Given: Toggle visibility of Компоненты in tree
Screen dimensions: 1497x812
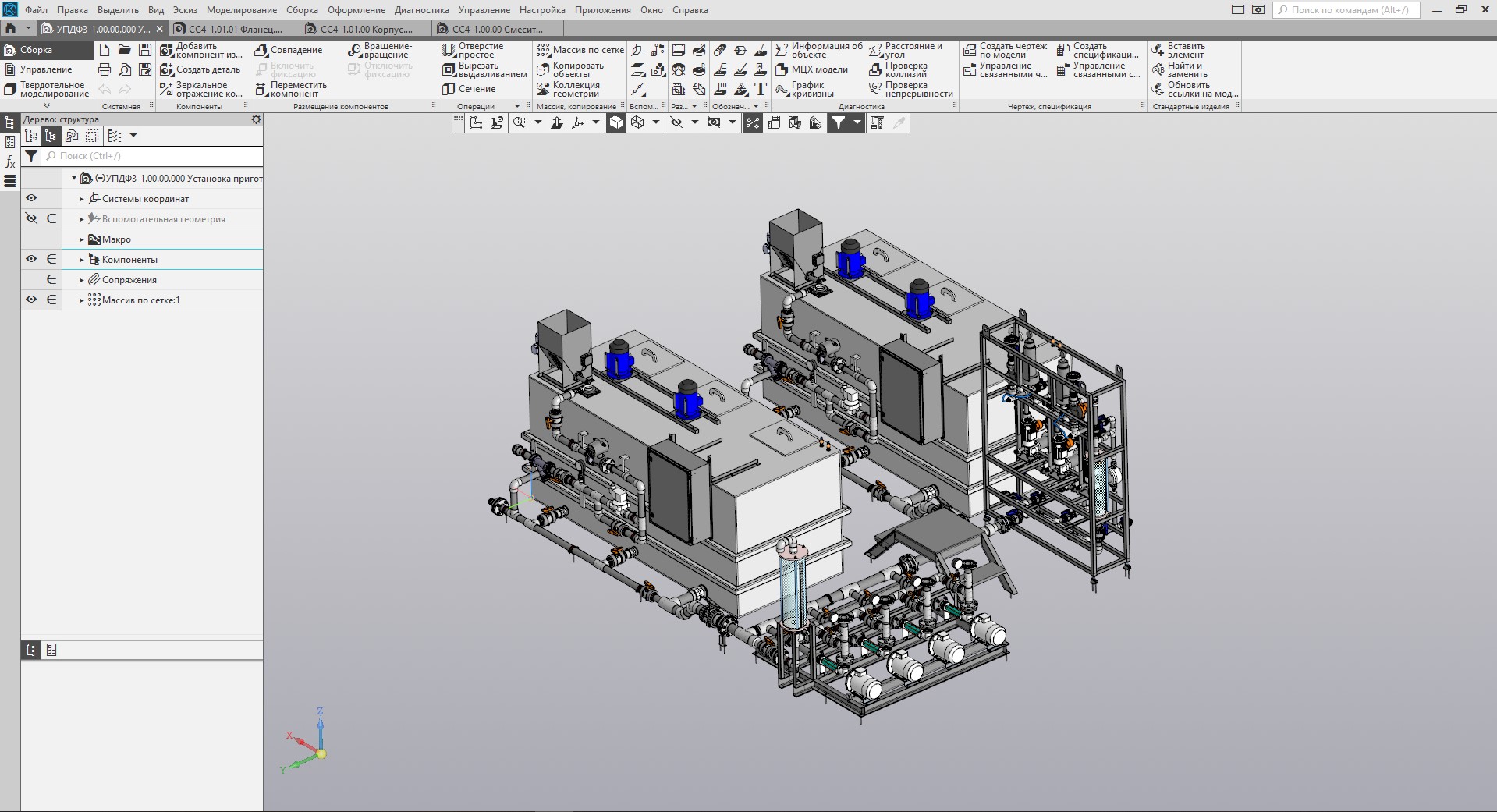Looking at the screenshot, I should pyautogui.click(x=31, y=260).
